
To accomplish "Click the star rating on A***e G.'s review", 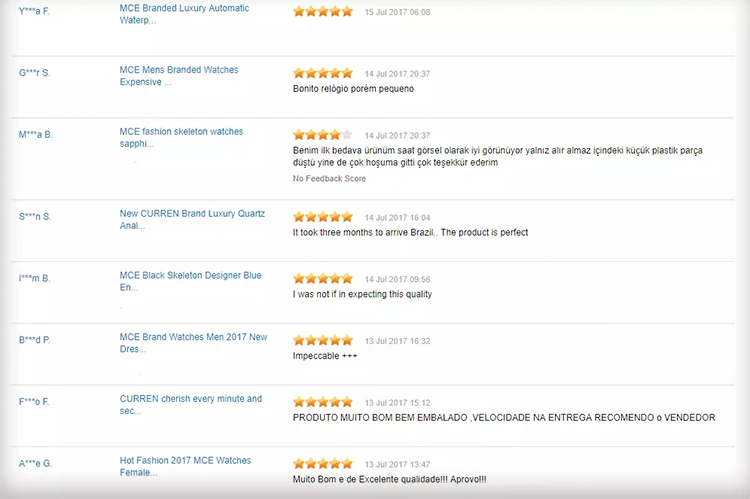I will coord(322,464).
